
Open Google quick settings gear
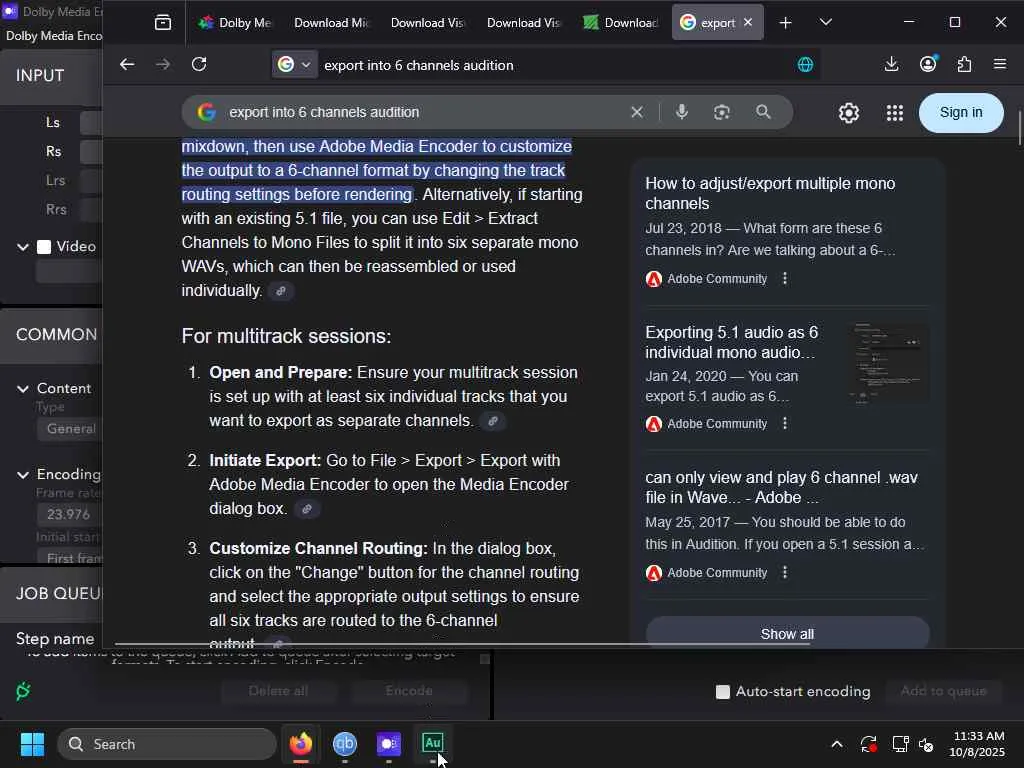pos(849,113)
